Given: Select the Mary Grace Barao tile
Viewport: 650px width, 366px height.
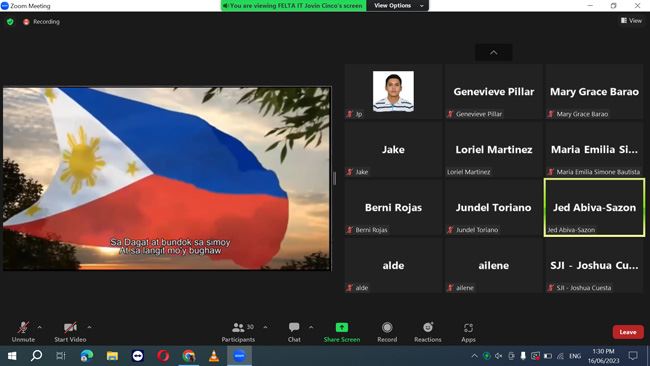Looking at the screenshot, I should click(x=594, y=92).
